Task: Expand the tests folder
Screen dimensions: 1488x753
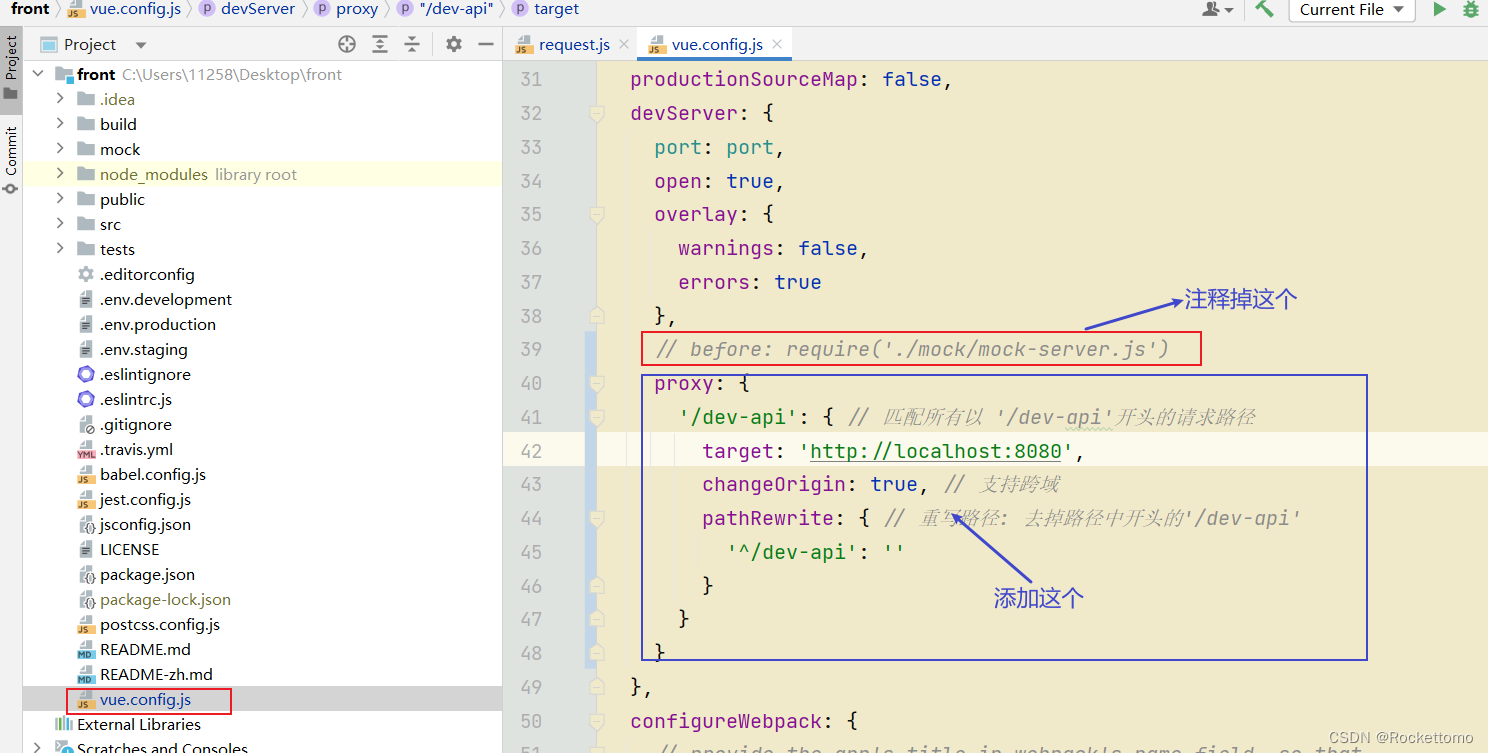Action: pos(60,249)
